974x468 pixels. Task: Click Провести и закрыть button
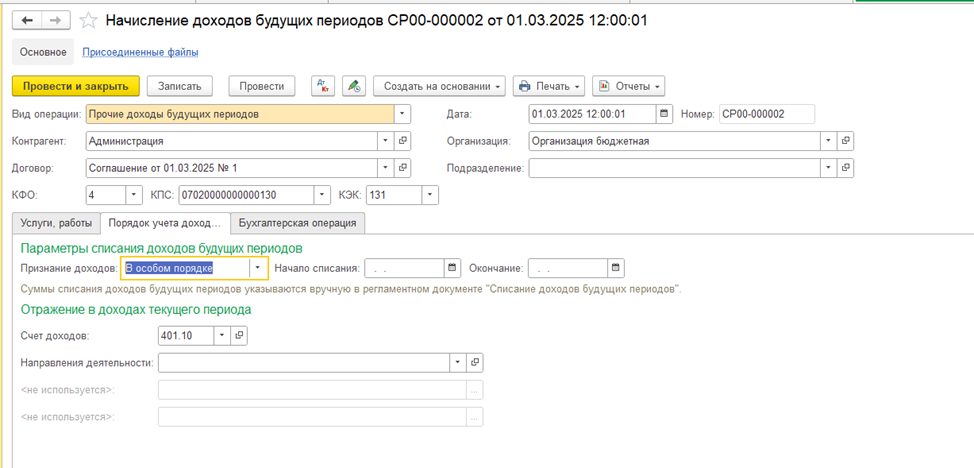point(76,86)
